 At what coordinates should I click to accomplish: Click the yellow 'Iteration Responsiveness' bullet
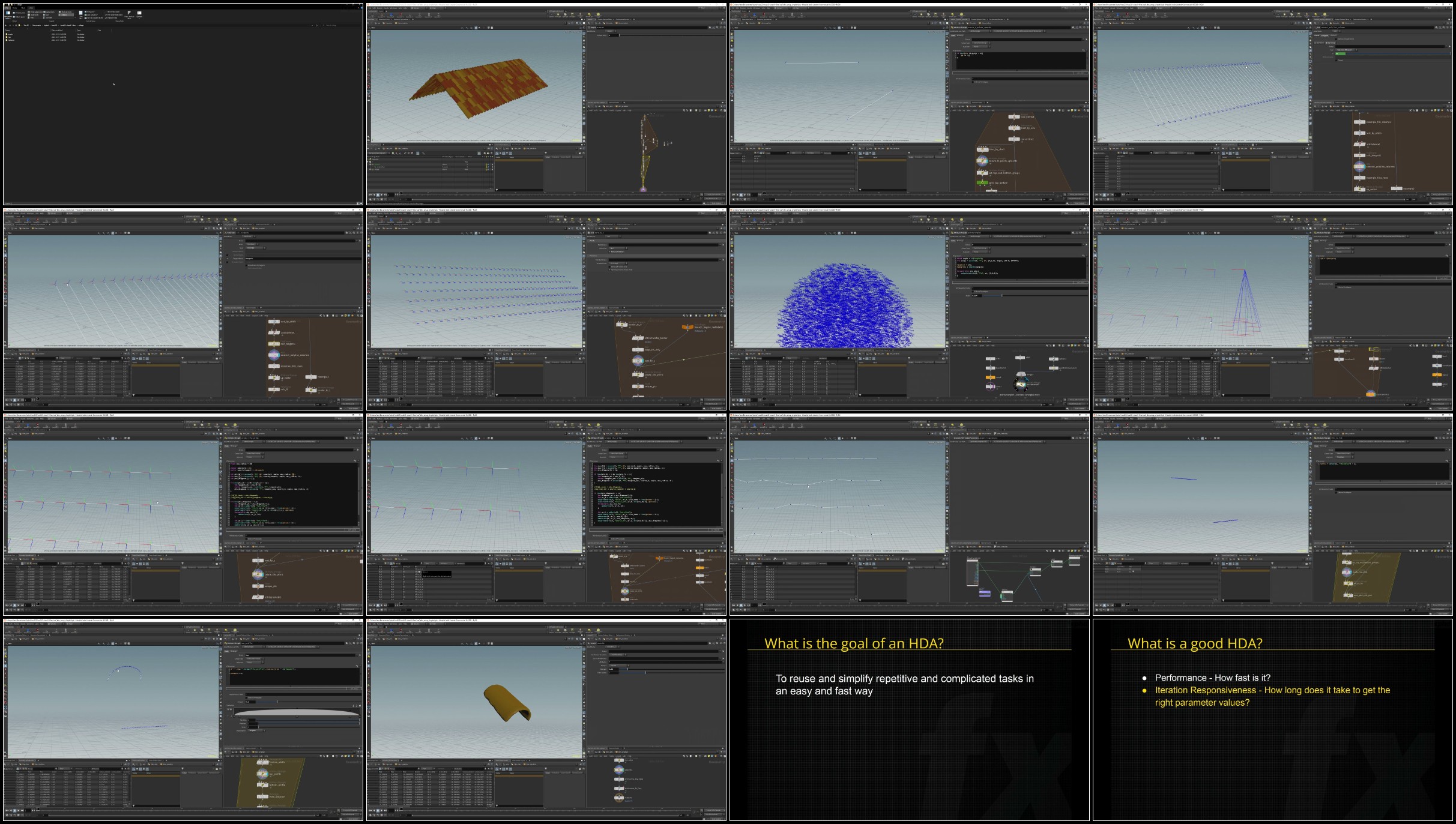pos(1267,696)
